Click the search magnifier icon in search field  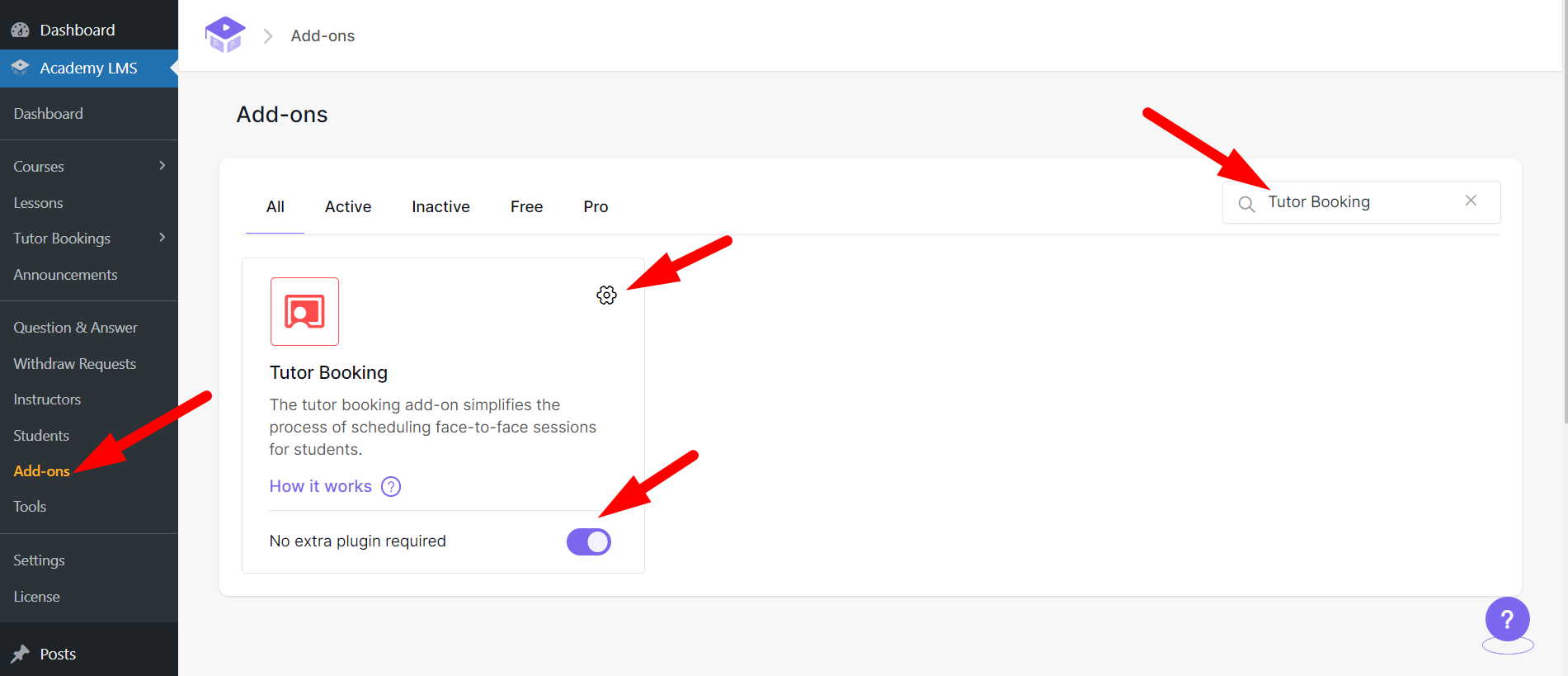tap(1247, 201)
